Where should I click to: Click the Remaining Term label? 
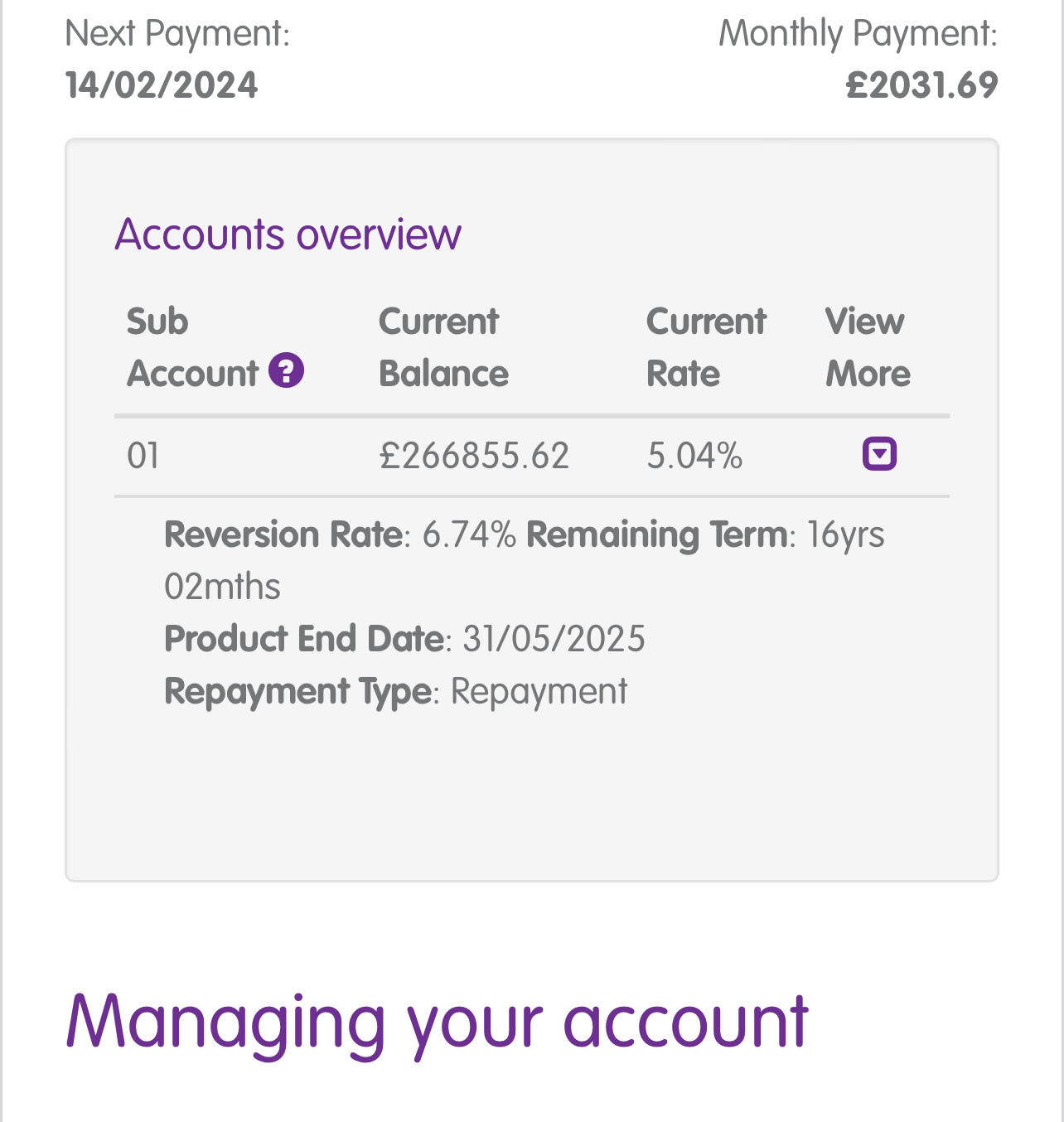[657, 534]
